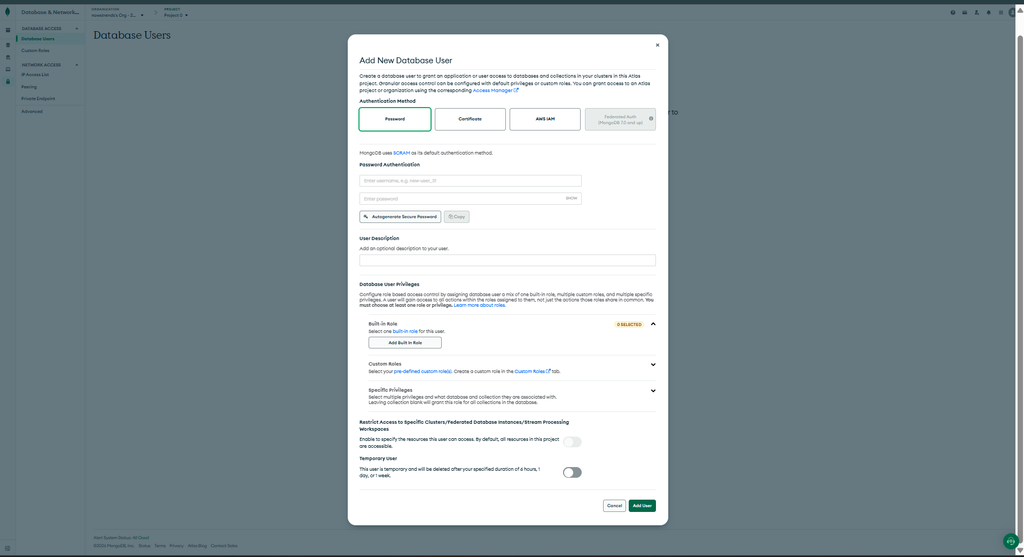Click the 'All Good' system status text
Viewport: 1024px width, 557px height.
click(x=140, y=538)
